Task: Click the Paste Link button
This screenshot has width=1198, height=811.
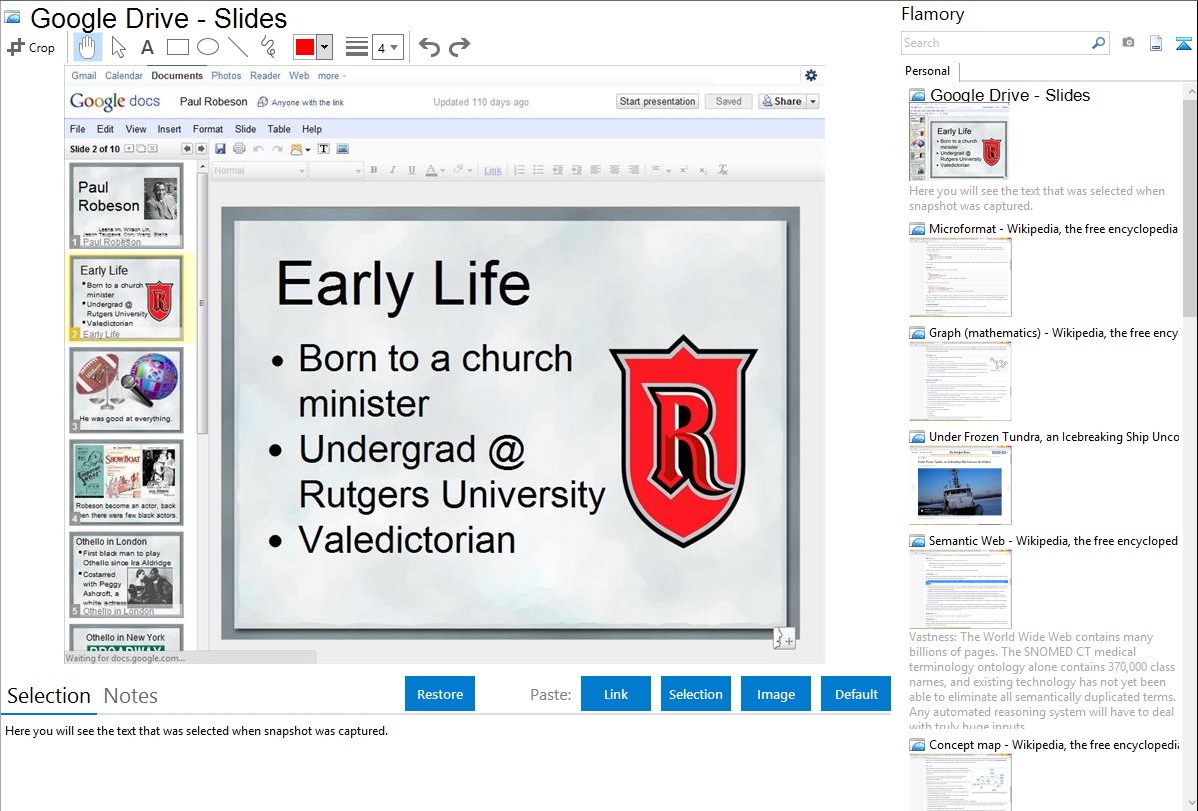Action: (x=616, y=694)
